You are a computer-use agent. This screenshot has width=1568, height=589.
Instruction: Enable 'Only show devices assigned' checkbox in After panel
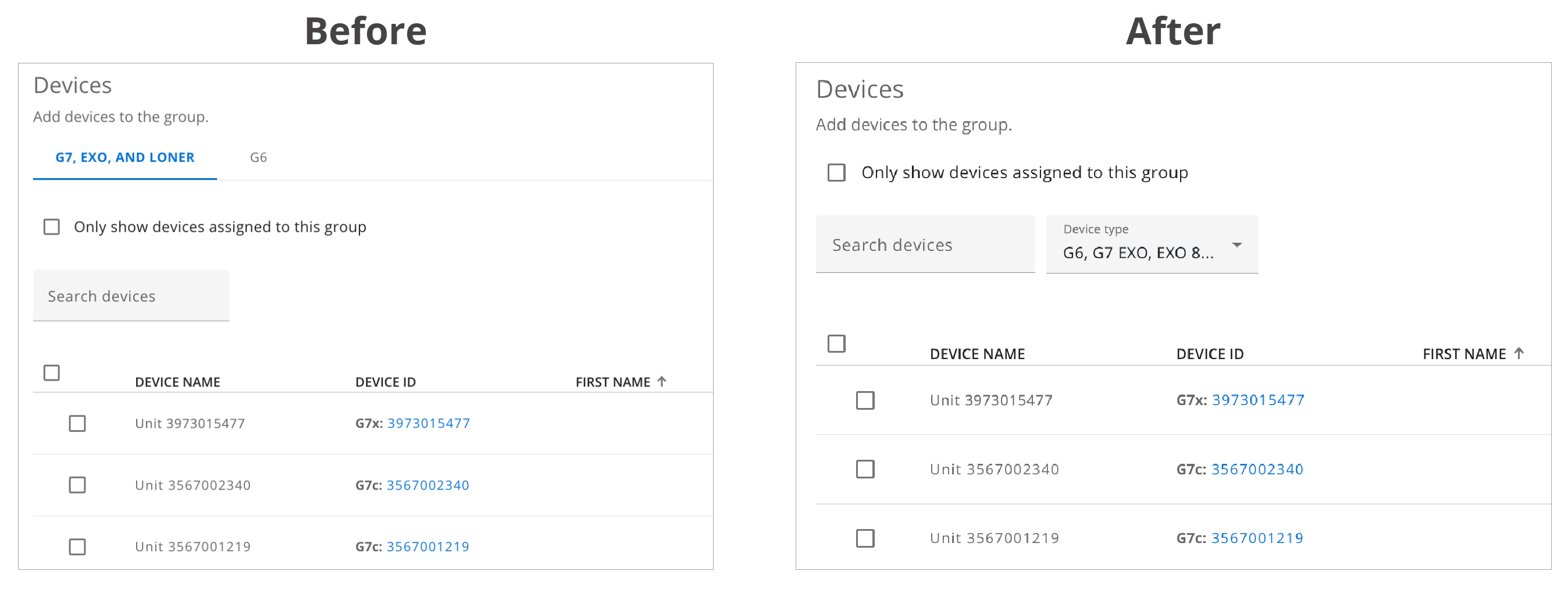click(836, 172)
